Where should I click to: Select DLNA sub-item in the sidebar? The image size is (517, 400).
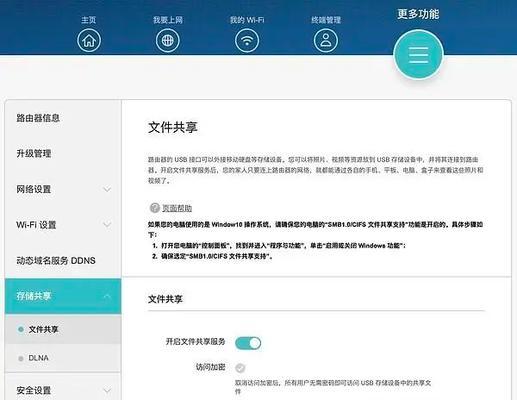pos(63,358)
